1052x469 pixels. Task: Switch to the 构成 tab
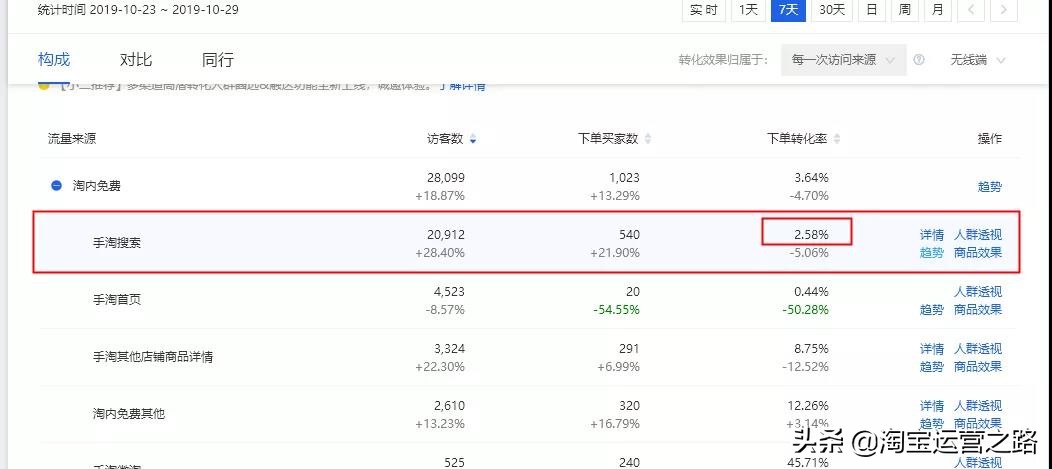coord(54,60)
